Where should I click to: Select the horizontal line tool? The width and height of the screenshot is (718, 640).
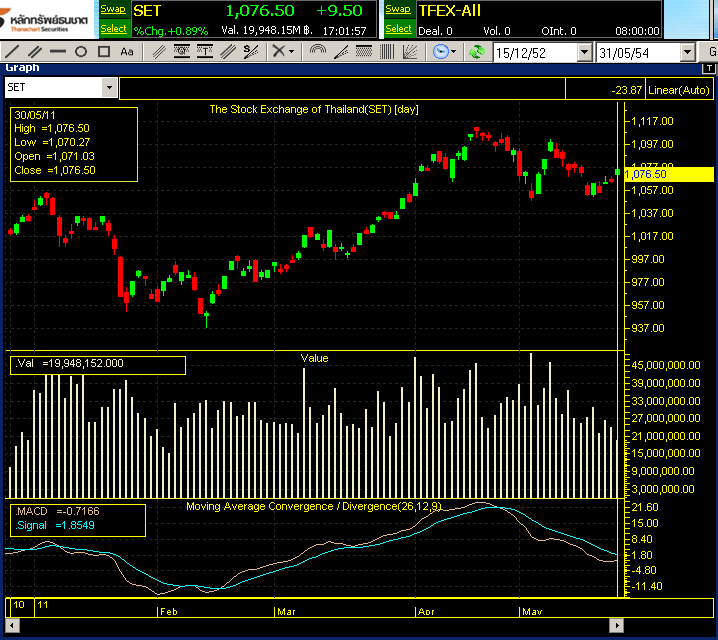coord(59,51)
